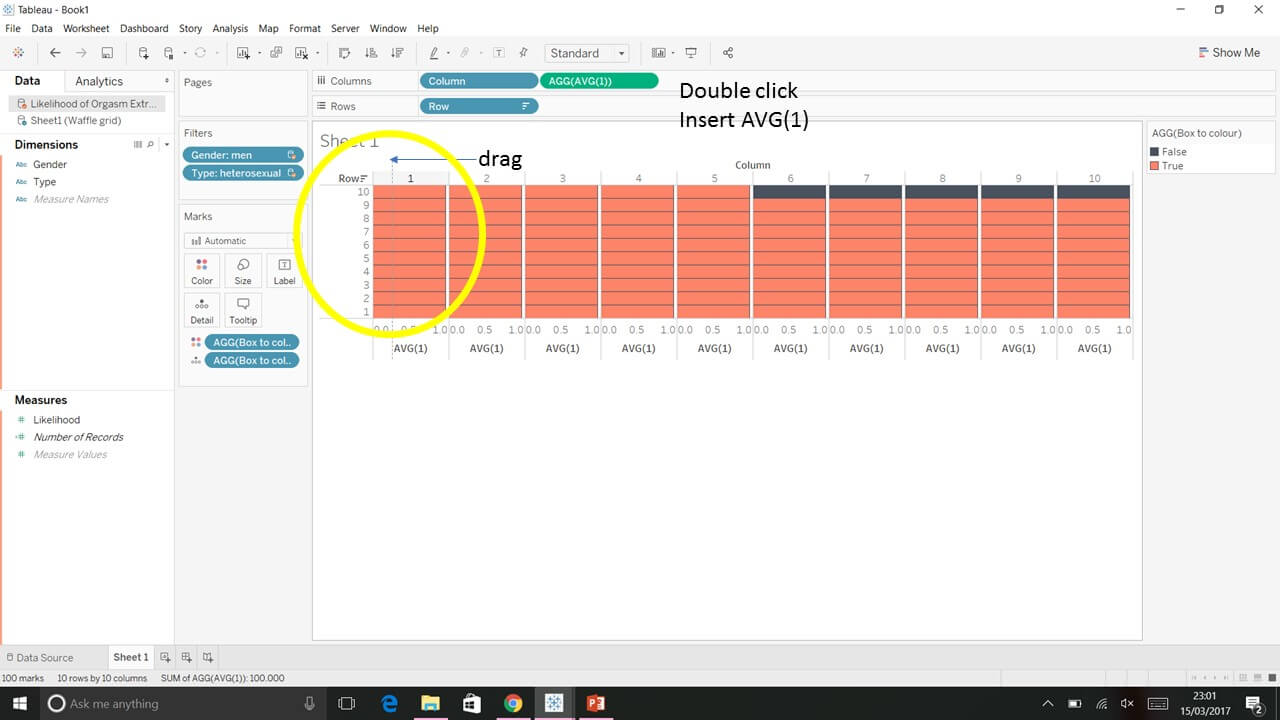The width and height of the screenshot is (1280, 720).
Task: Click the Label mark button
Action: pyautogui.click(x=284, y=270)
